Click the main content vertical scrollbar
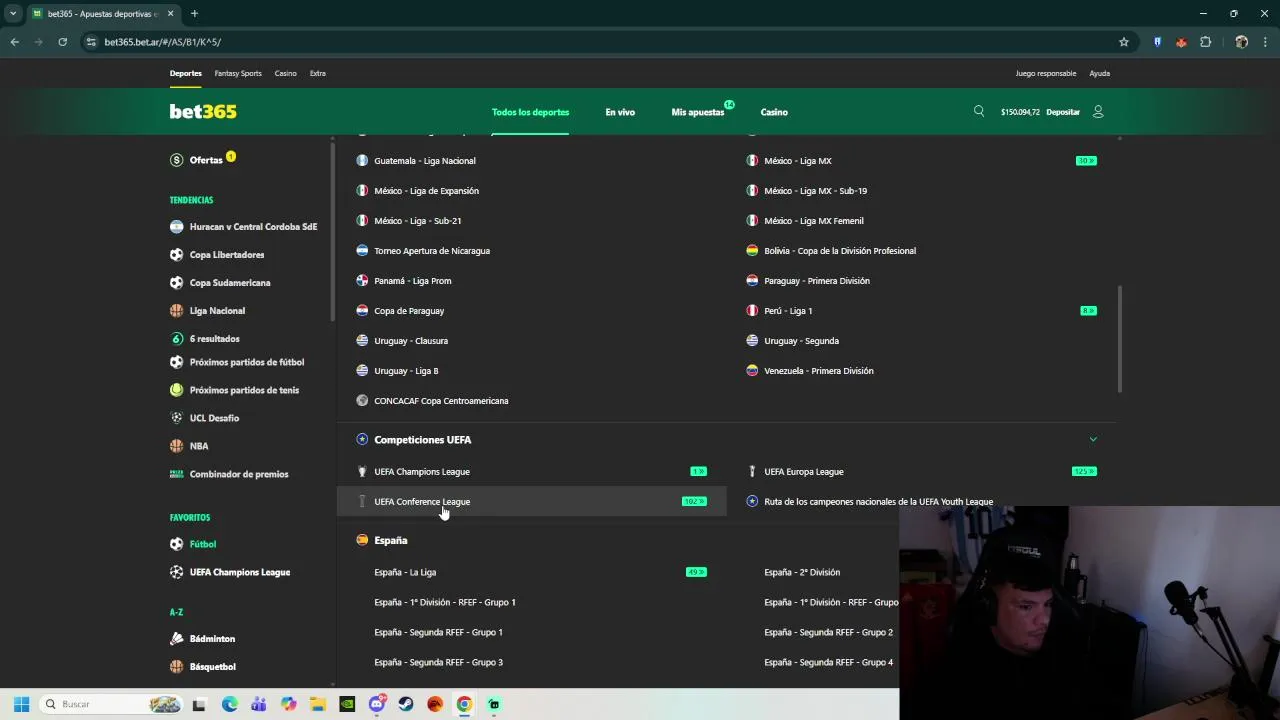This screenshot has width=1280, height=720. click(x=1119, y=339)
